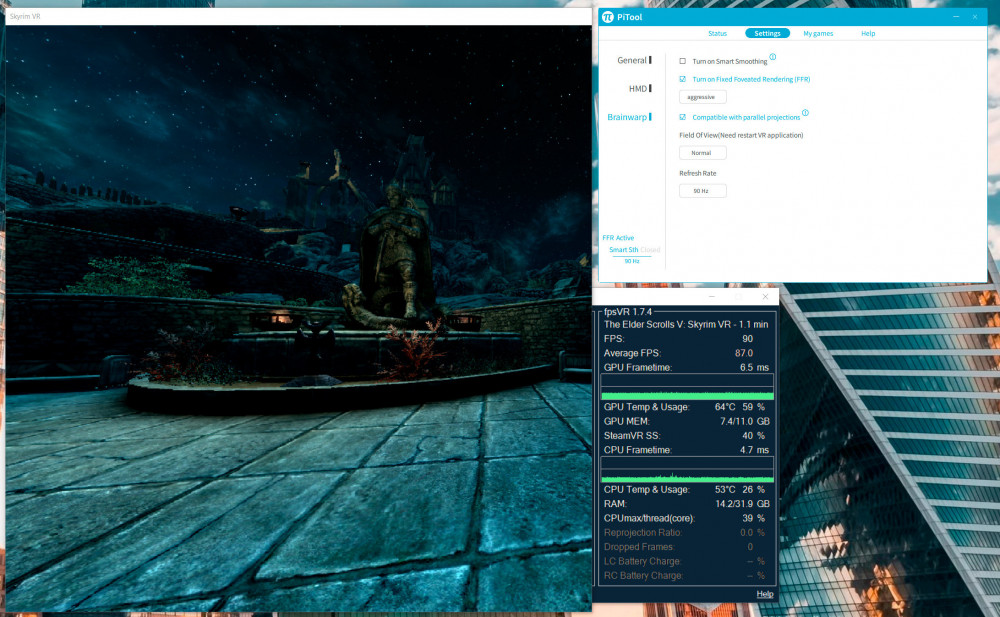Open the My games tab
Image resolution: width=1000 pixels, height=617 pixels.
(x=818, y=34)
